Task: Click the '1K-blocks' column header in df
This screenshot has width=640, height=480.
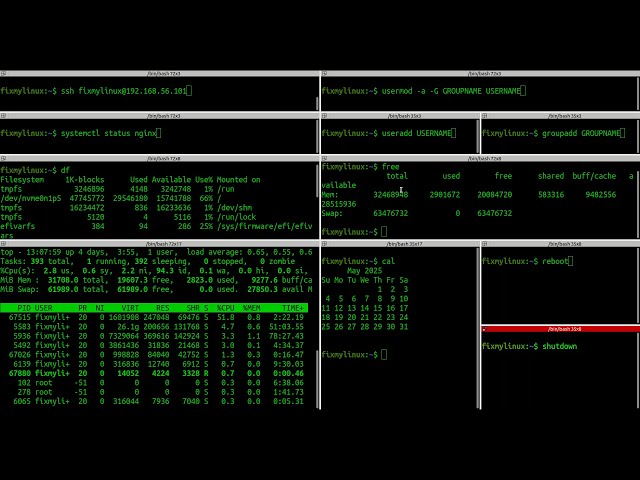Action: tap(84, 180)
